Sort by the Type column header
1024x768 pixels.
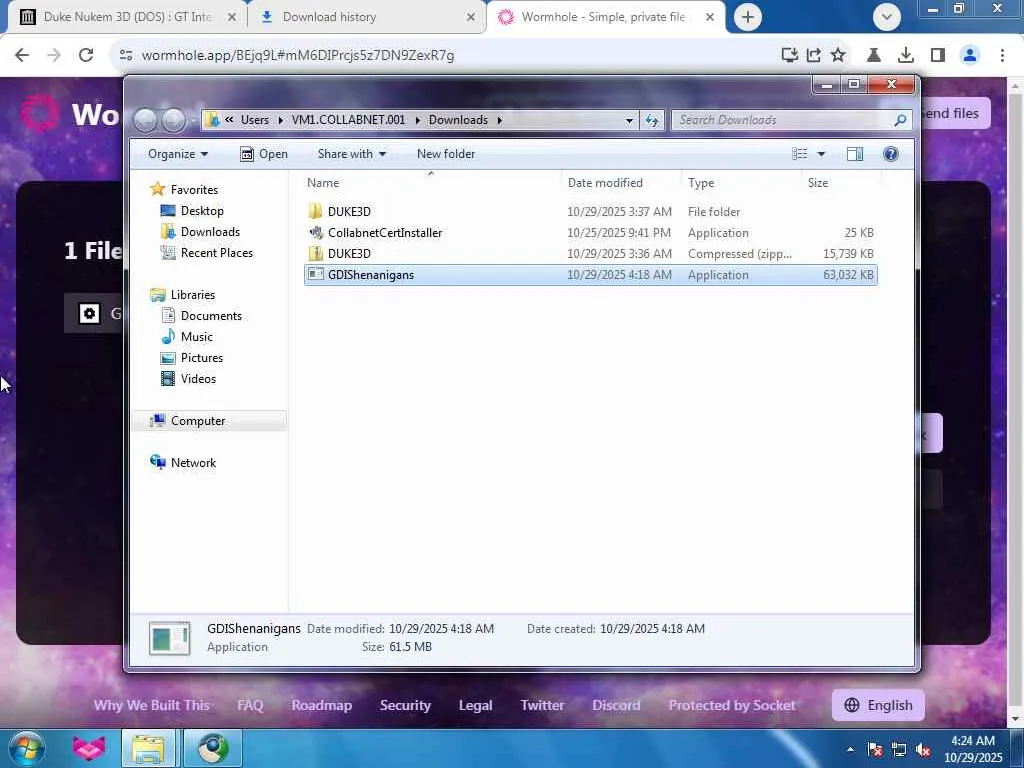(x=741, y=183)
